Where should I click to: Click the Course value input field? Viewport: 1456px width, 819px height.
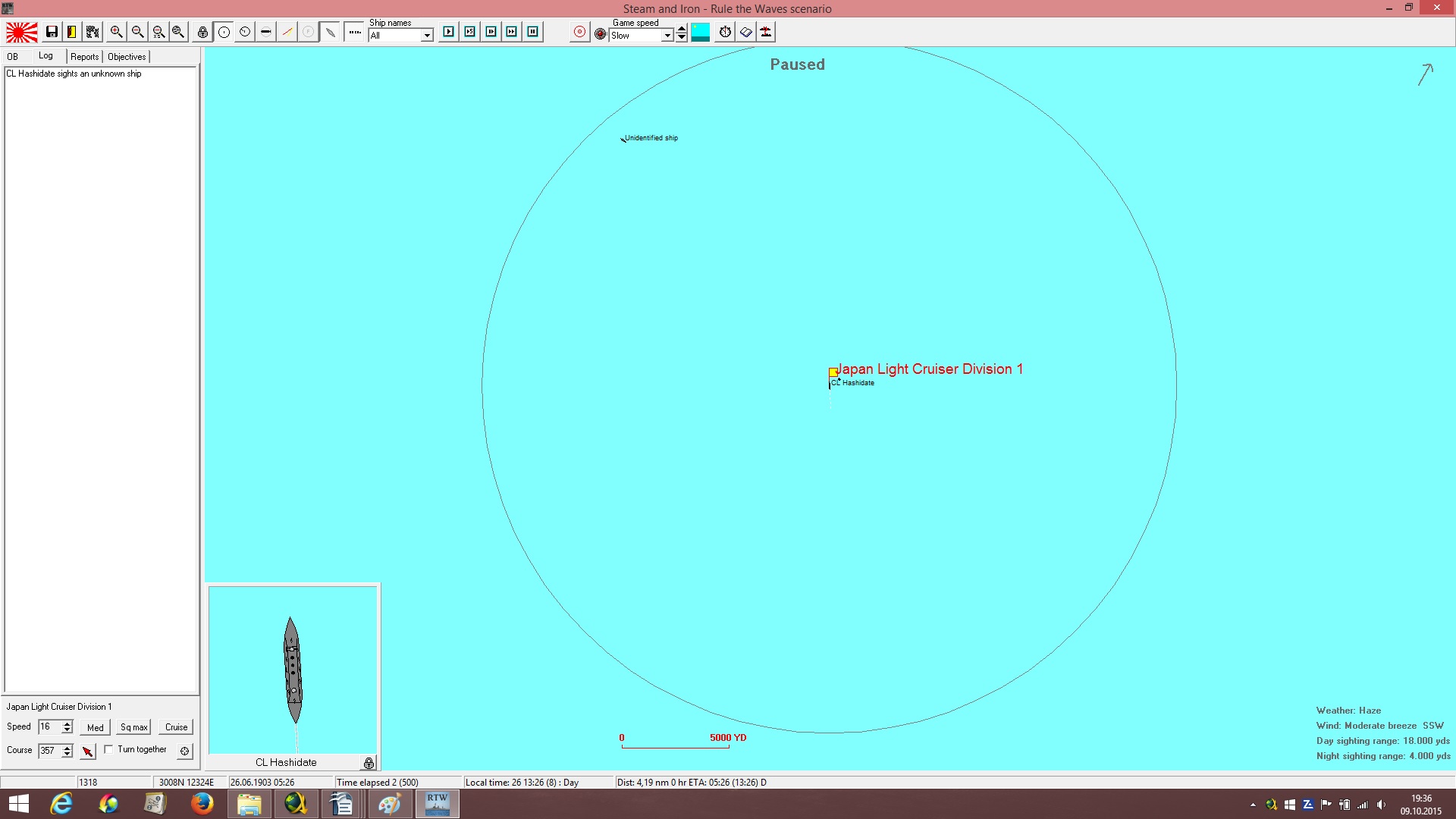[x=49, y=751]
